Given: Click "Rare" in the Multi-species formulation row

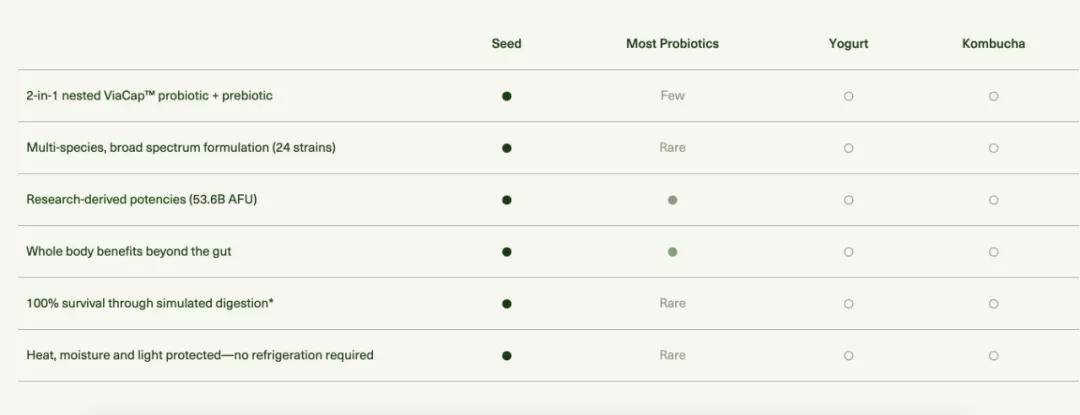Looking at the screenshot, I should [673, 148].
